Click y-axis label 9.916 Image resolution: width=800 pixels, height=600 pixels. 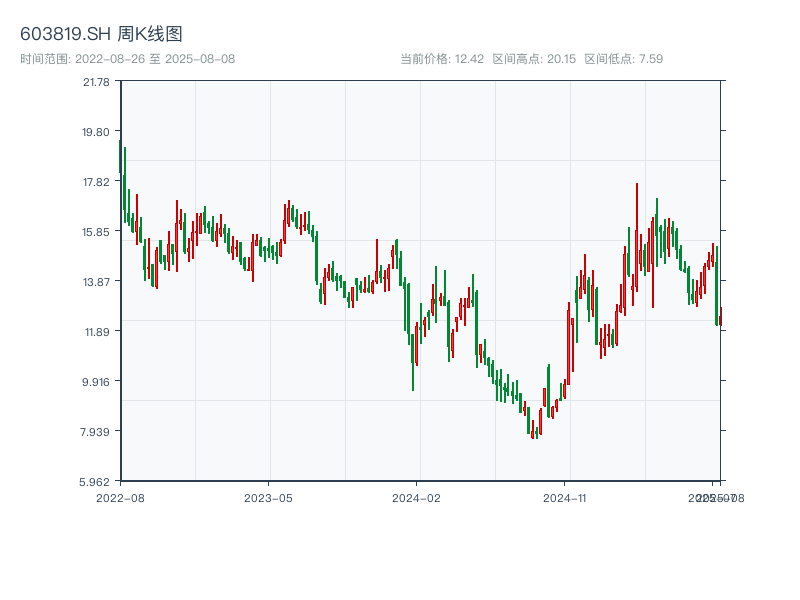(96, 382)
